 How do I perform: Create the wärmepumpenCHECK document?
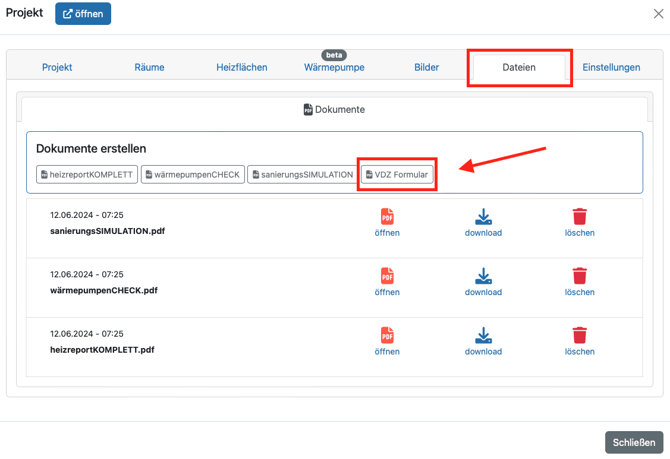(x=193, y=175)
